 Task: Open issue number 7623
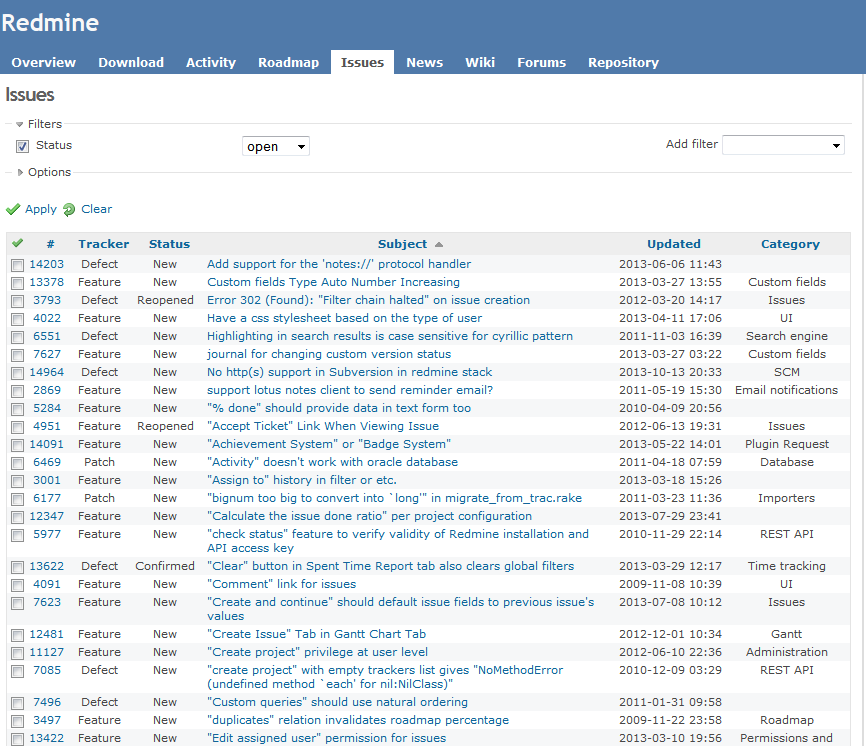point(46,602)
